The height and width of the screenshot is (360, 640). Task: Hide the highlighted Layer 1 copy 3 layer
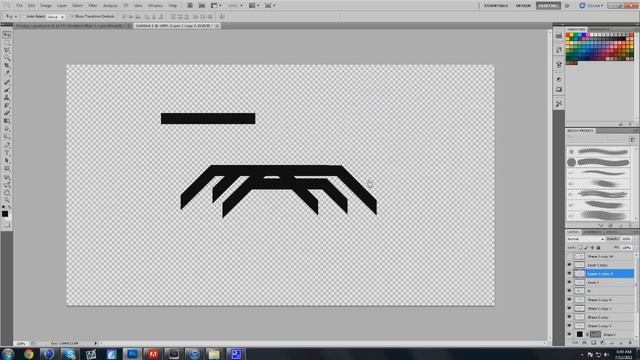point(569,273)
